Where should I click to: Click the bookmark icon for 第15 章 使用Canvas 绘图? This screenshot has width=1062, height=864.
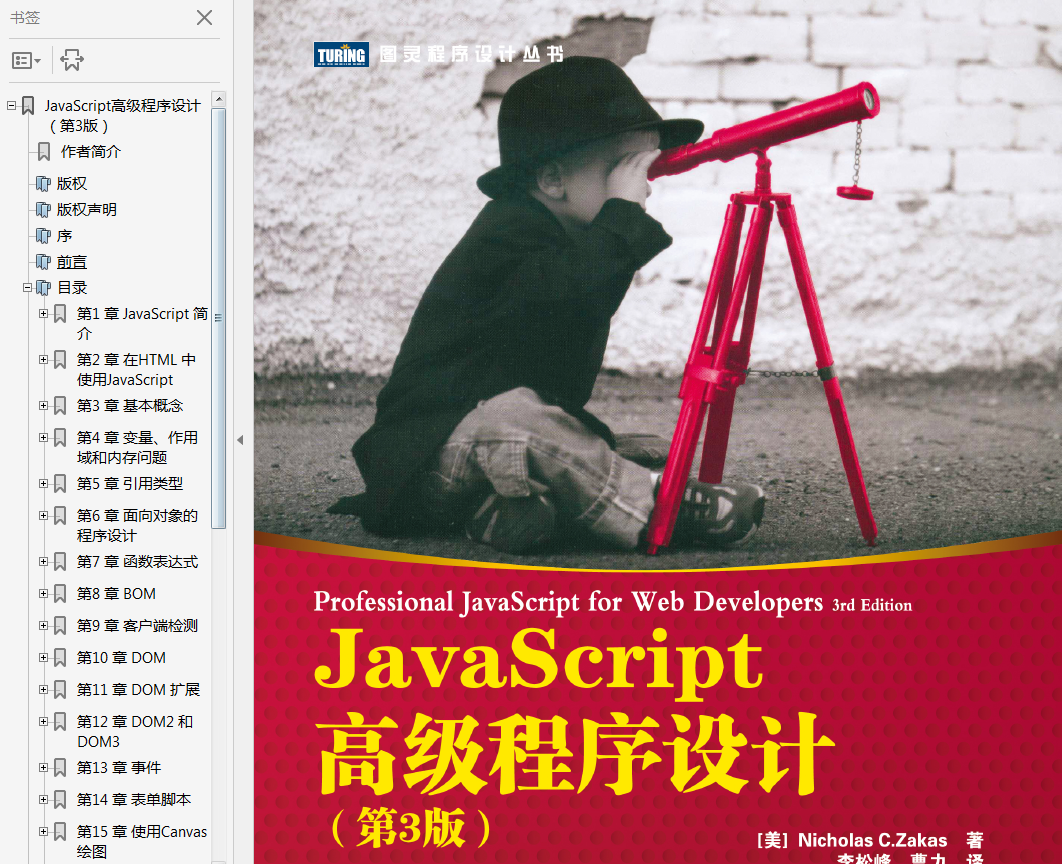[60, 831]
